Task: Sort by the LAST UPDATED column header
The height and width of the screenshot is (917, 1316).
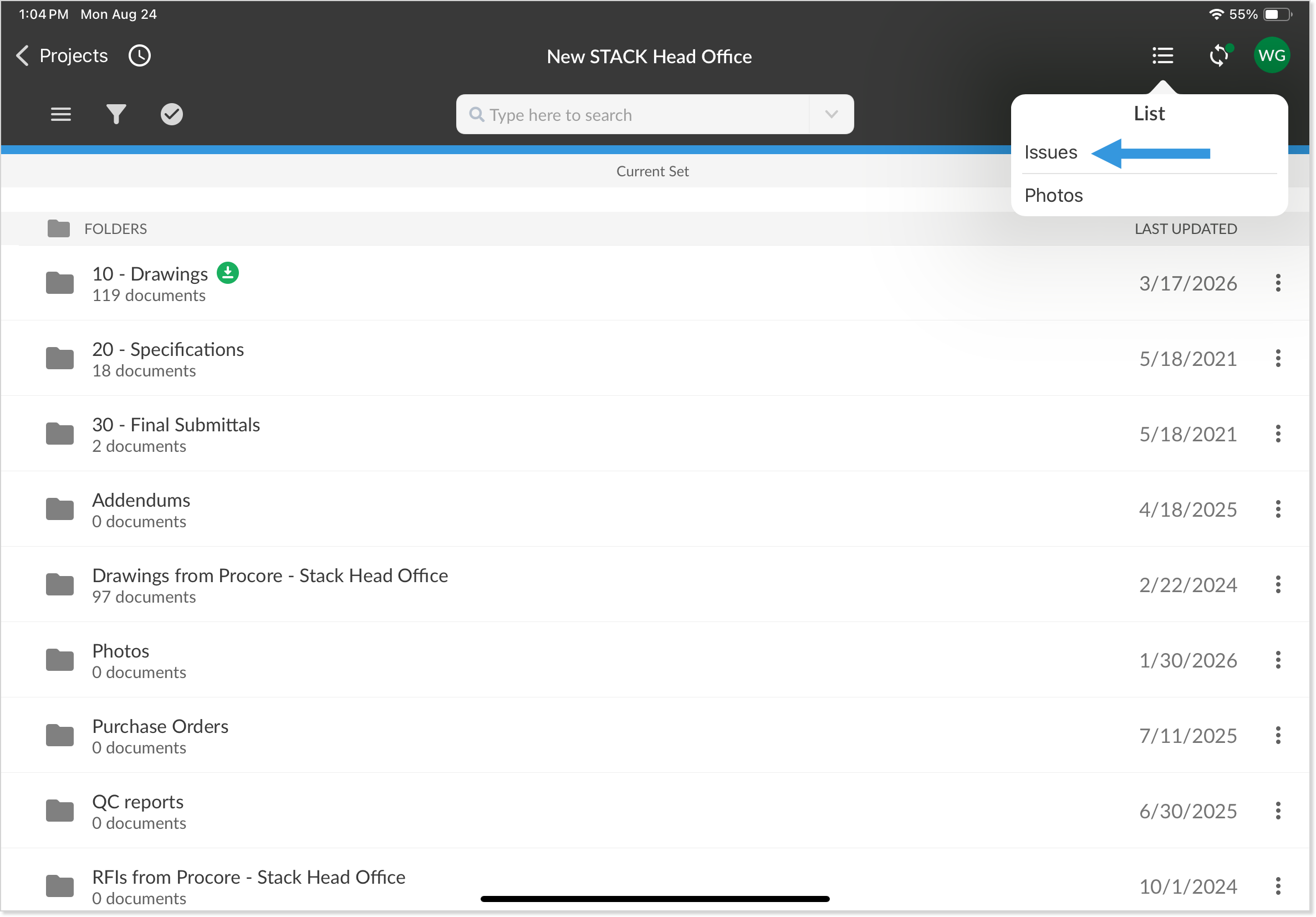Action: 1185,228
